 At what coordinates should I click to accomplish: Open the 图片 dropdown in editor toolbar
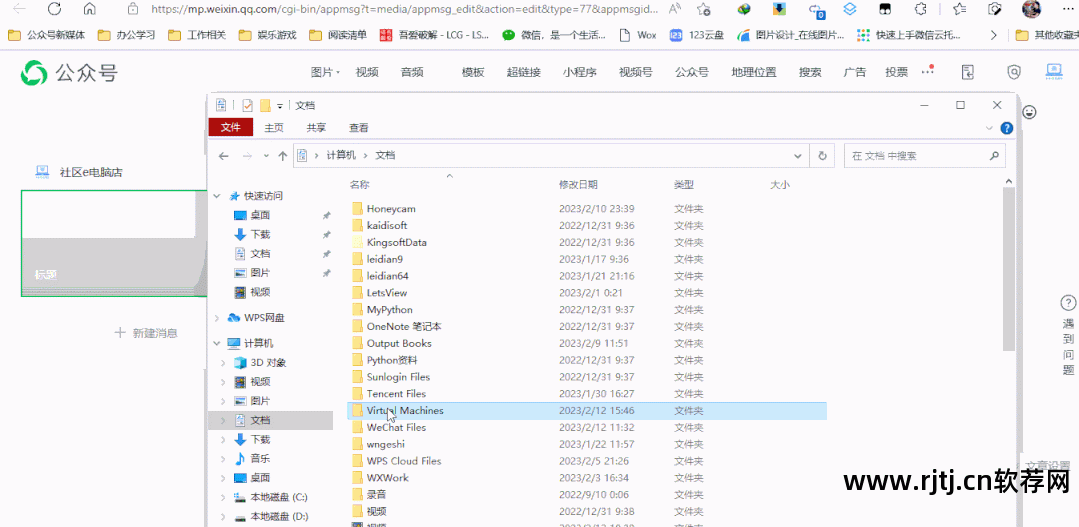click(325, 72)
